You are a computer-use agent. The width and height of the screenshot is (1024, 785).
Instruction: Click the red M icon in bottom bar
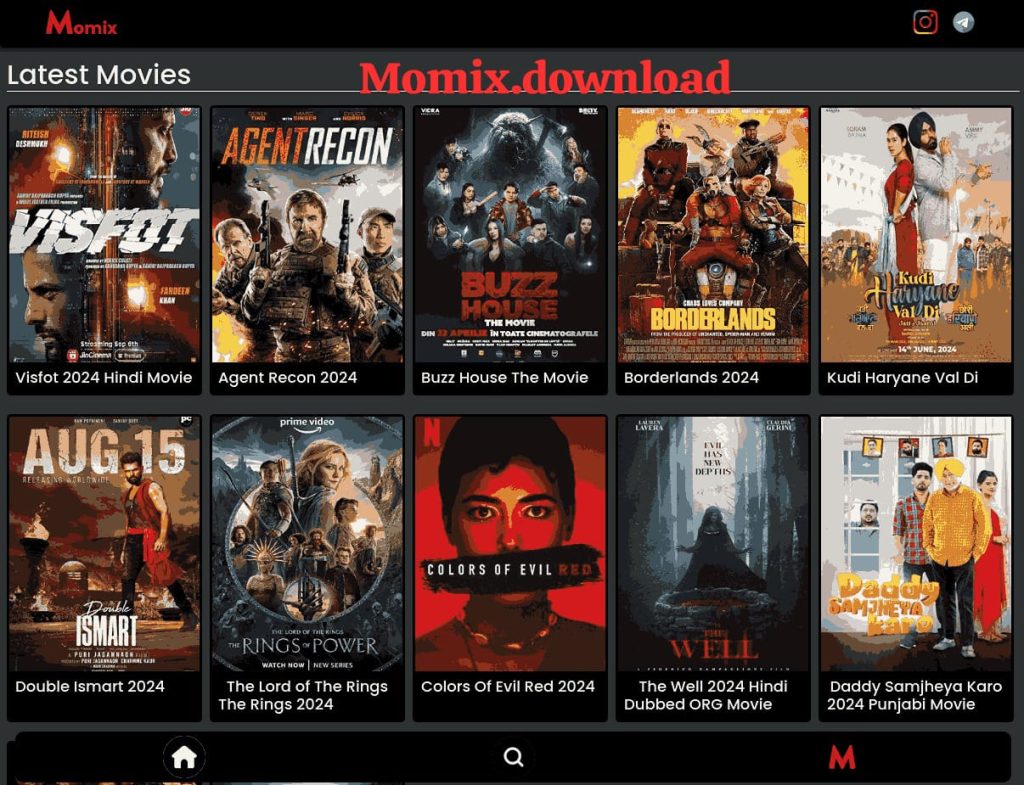tap(842, 758)
